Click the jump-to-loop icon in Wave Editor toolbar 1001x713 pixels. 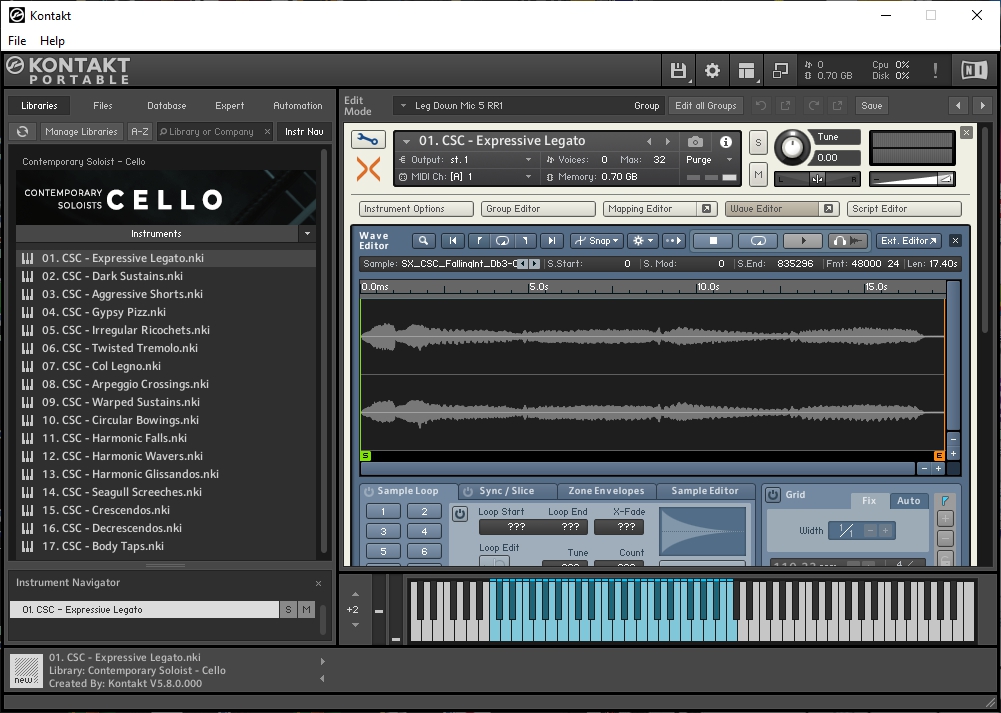[502, 241]
